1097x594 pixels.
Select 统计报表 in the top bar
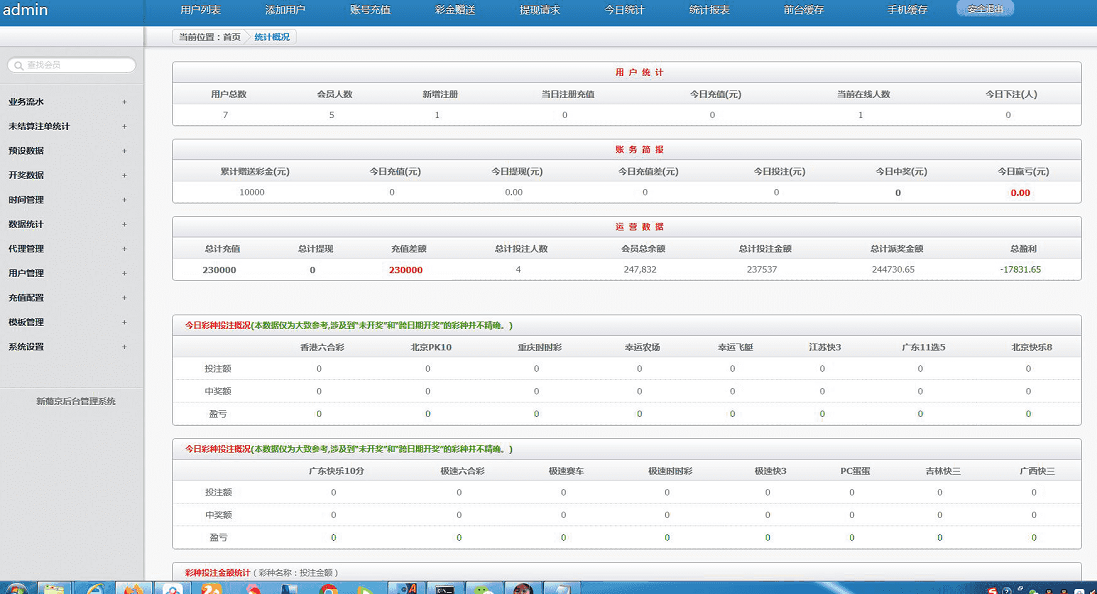(709, 10)
